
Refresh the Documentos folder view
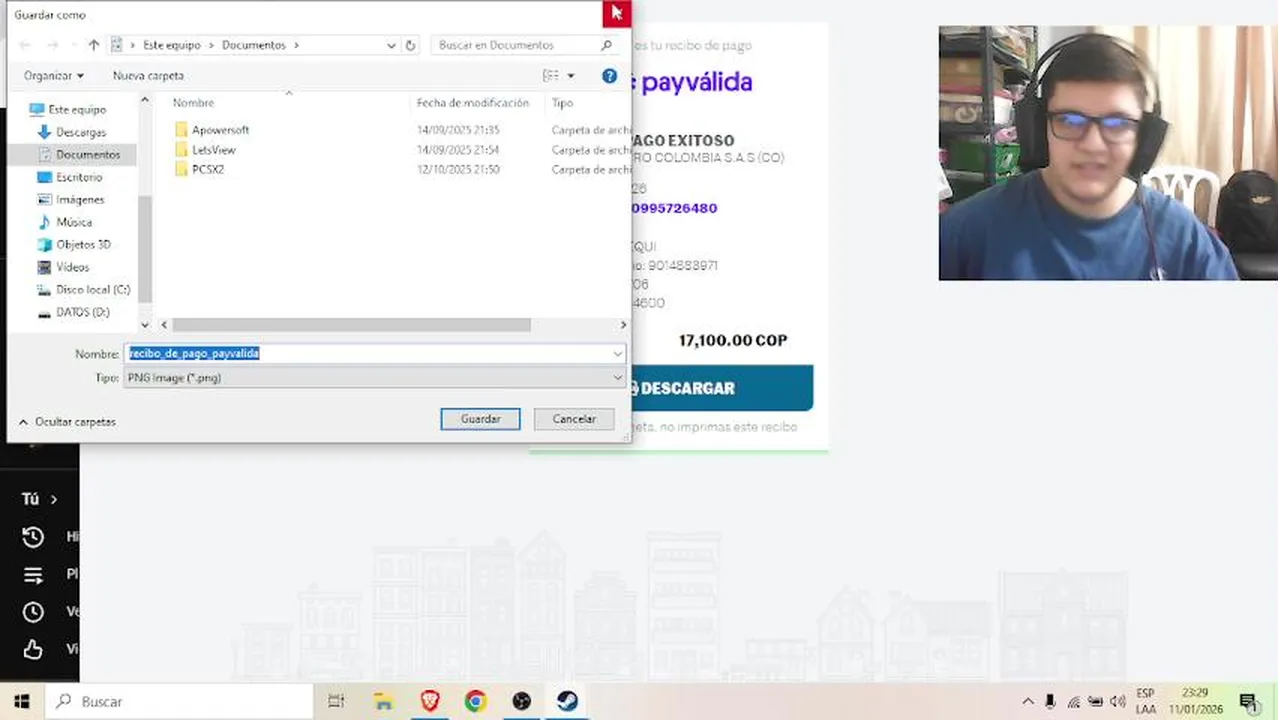pos(410,45)
